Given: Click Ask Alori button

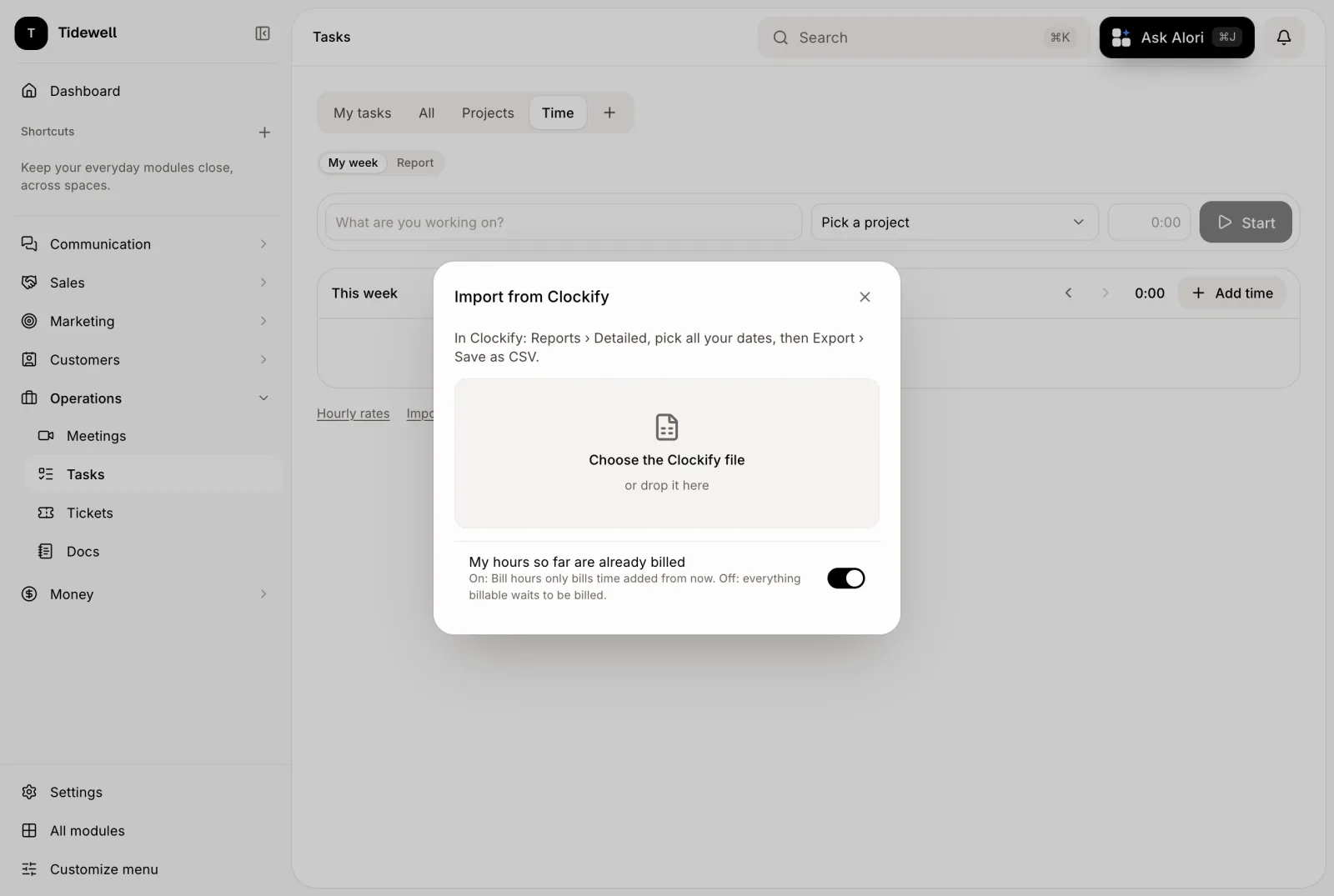Looking at the screenshot, I should (1176, 38).
